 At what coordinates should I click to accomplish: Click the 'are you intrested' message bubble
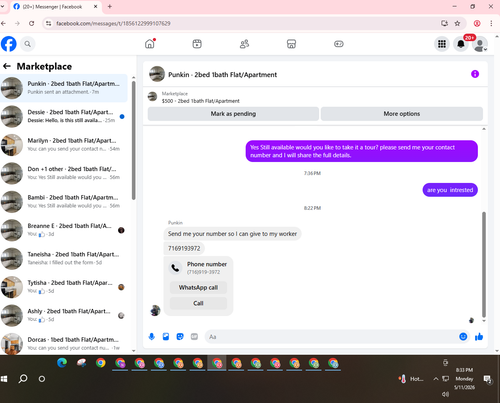click(x=450, y=190)
